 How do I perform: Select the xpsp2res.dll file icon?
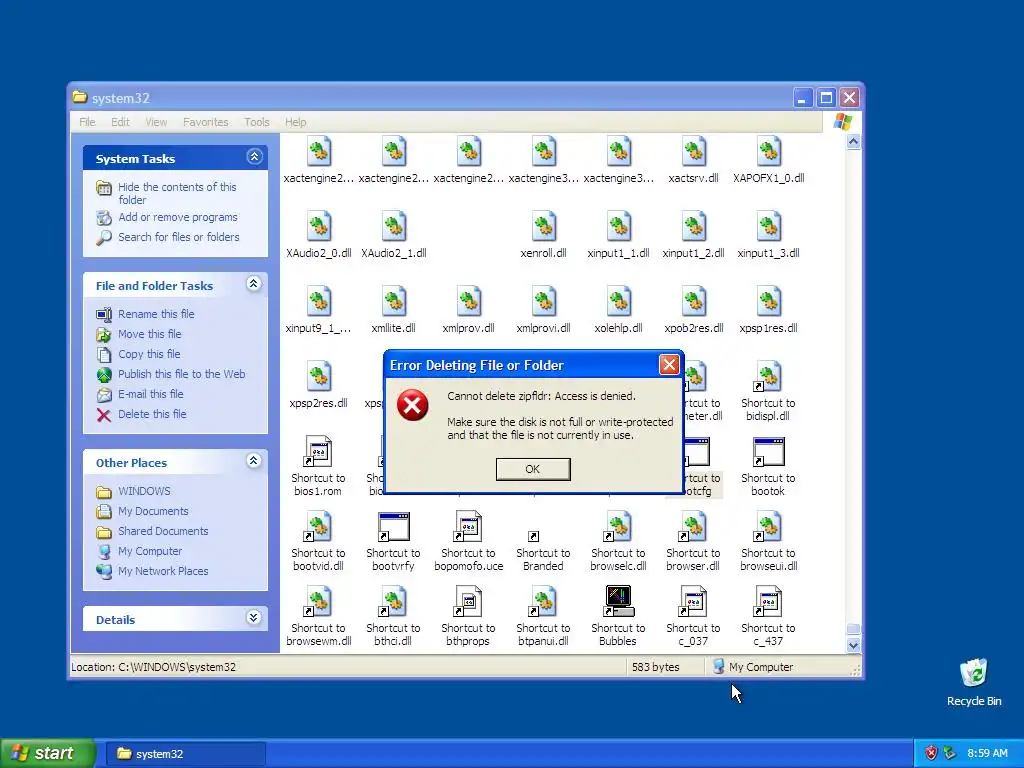(319, 377)
